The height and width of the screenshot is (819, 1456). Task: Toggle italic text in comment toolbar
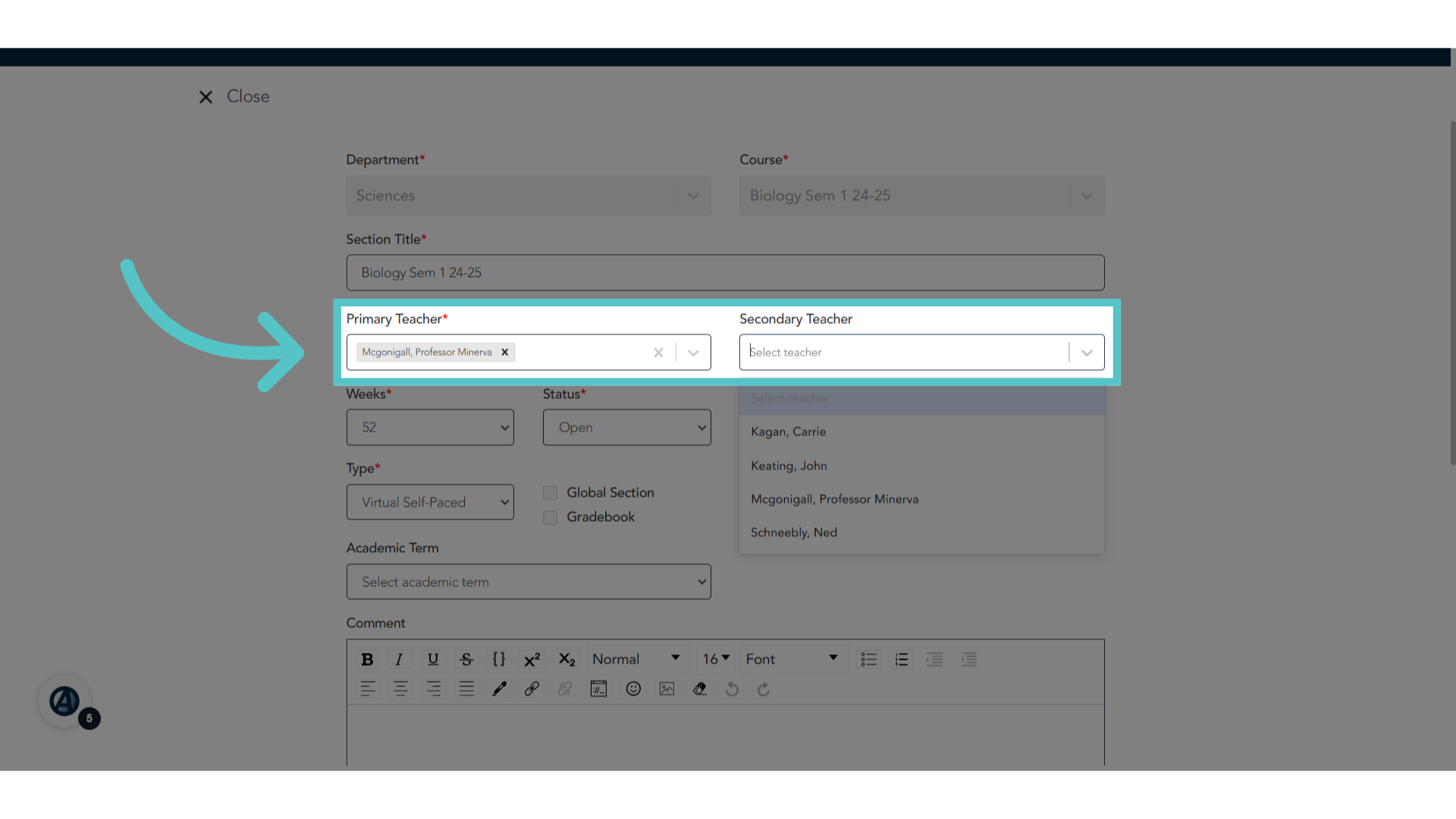click(x=399, y=659)
